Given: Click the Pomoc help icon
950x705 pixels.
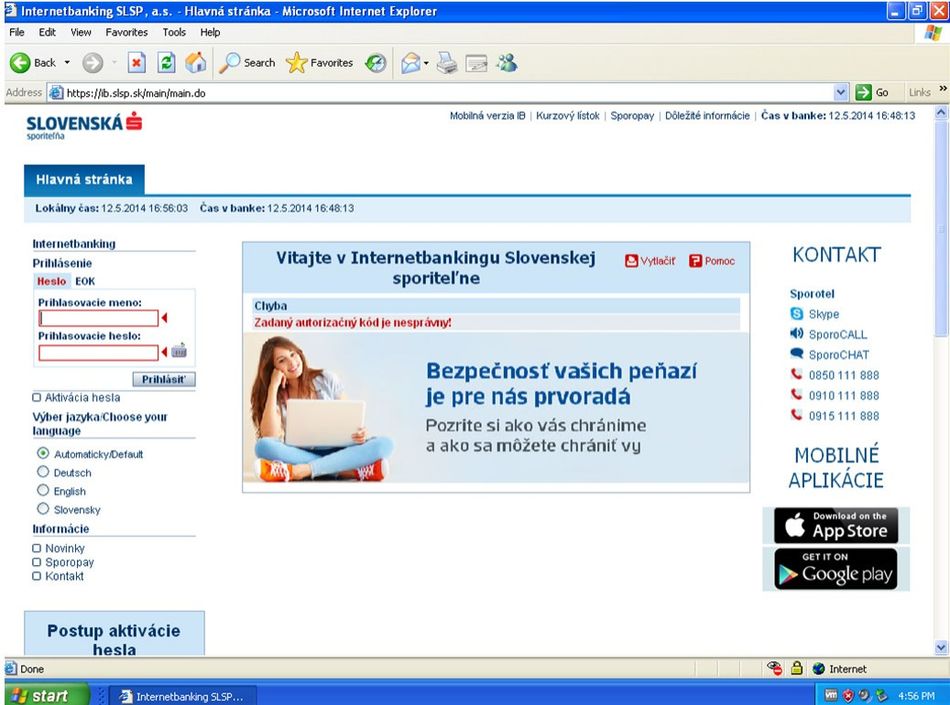Looking at the screenshot, I should [x=695, y=261].
